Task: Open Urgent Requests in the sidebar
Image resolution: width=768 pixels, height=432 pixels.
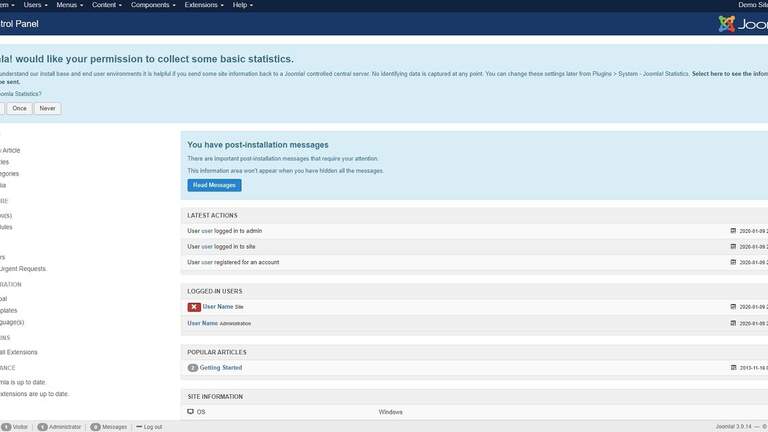Action: [23, 269]
